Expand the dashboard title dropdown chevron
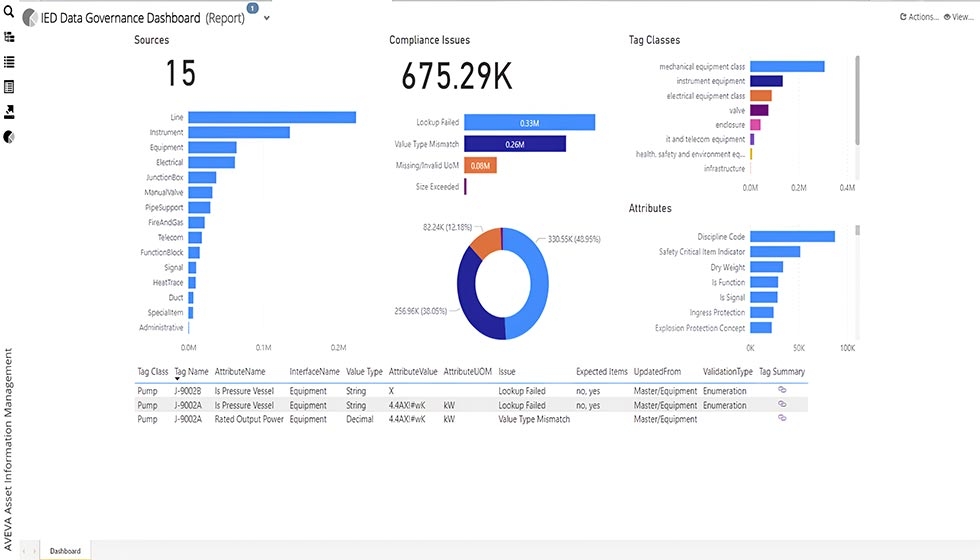The height and width of the screenshot is (560, 980). click(266, 19)
